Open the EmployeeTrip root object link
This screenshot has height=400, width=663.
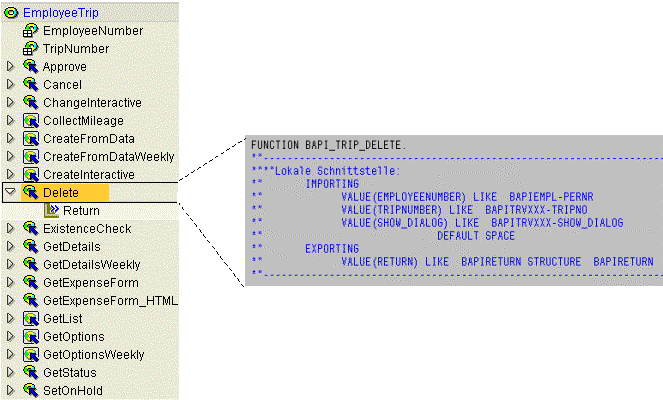coord(60,13)
